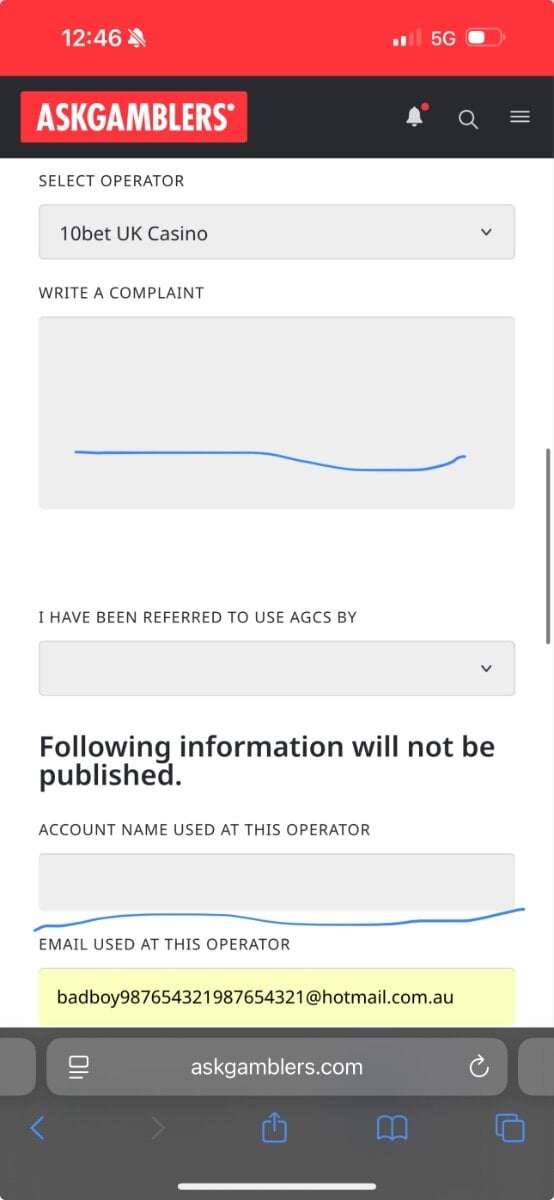Focus the Write a Complaint text area
The width and height of the screenshot is (554, 1200).
coord(277,412)
